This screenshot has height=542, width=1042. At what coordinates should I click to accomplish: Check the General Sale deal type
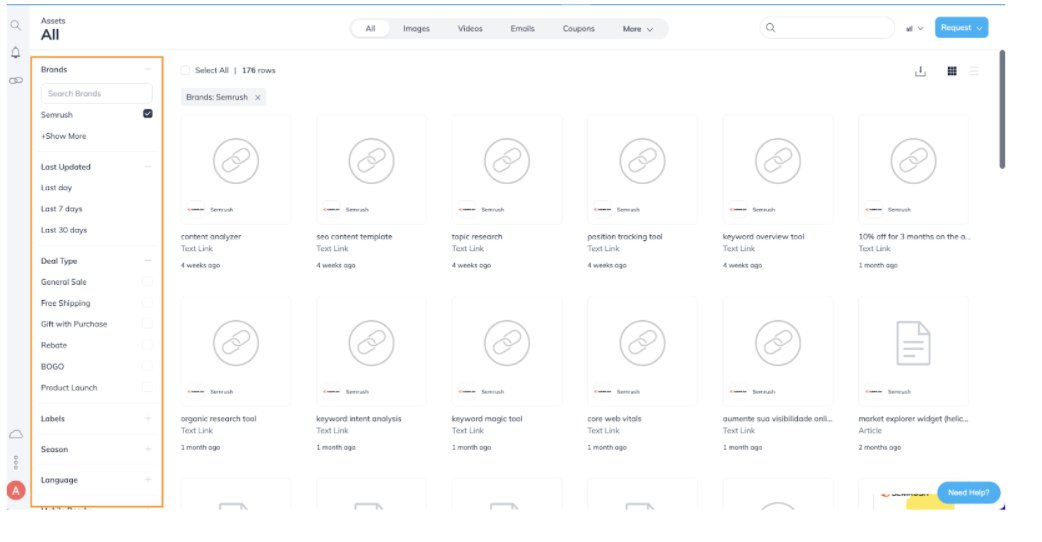pyautogui.click(x=147, y=282)
